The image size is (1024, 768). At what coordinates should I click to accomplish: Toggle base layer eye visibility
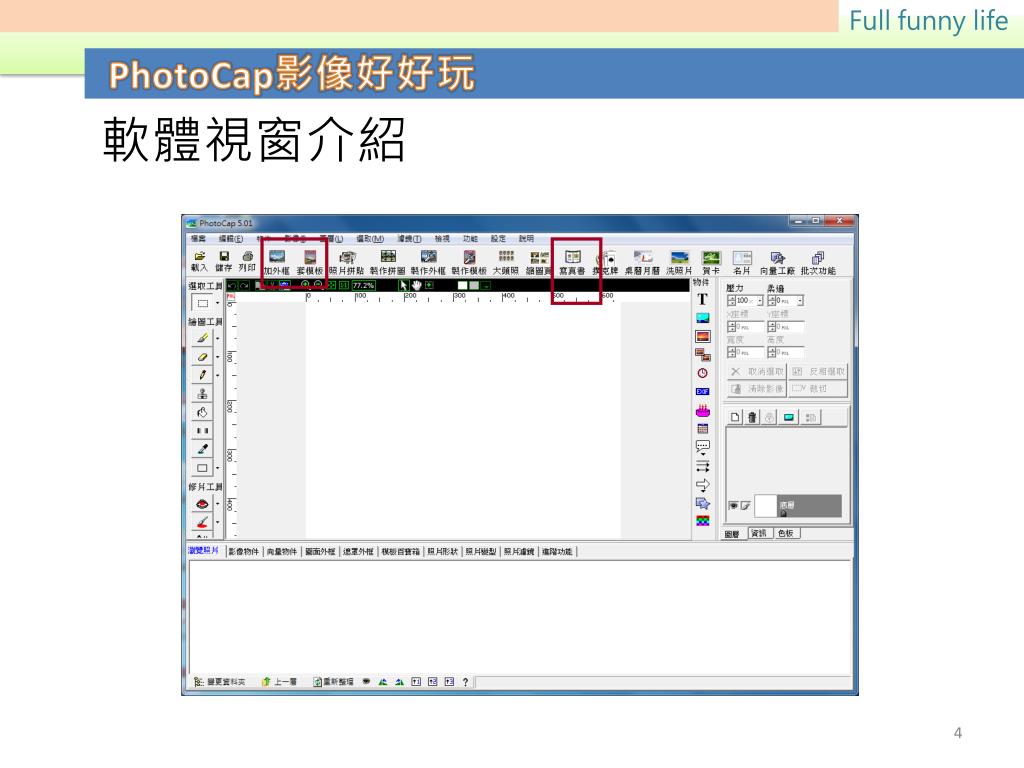pos(733,505)
